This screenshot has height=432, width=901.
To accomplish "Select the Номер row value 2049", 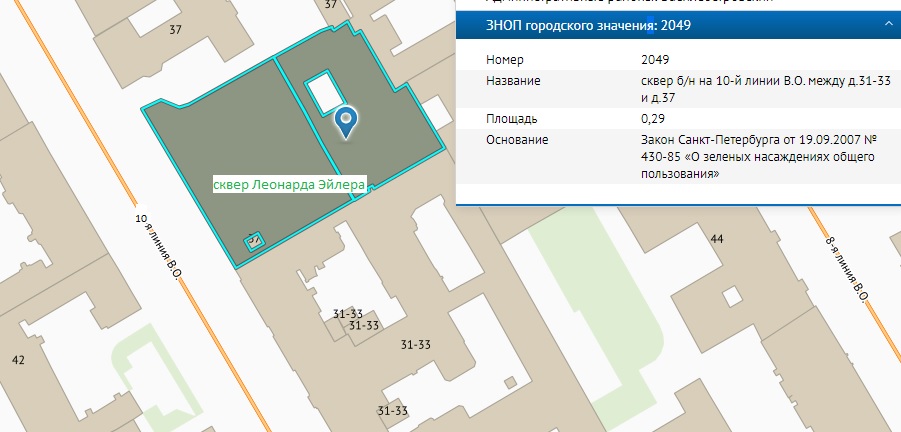I will pos(655,60).
